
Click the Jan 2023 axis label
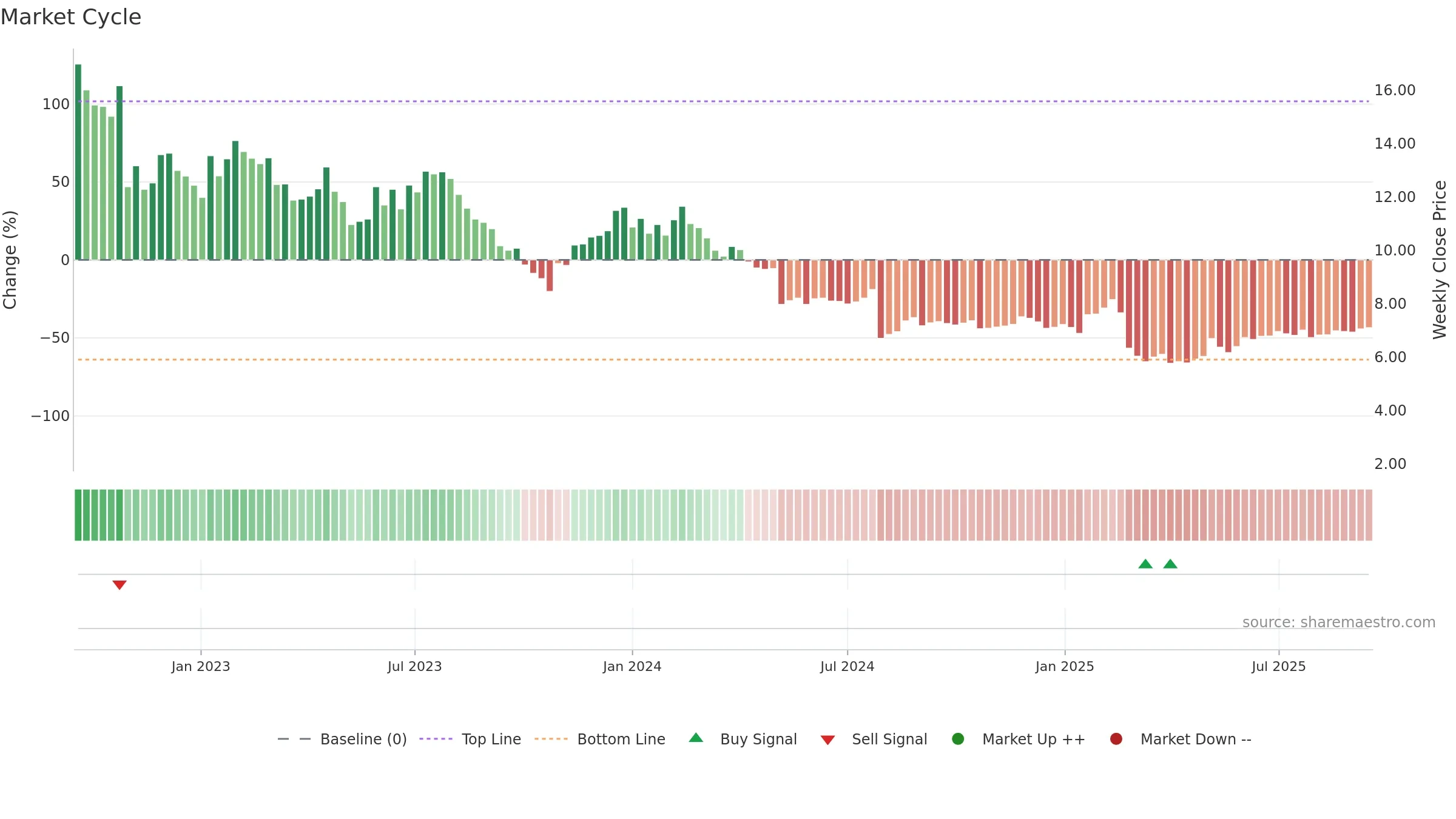tap(201, 666)
